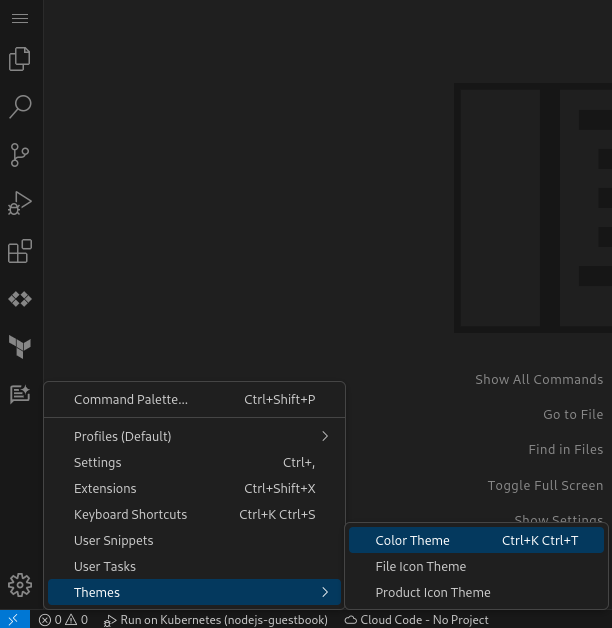
Task: Open the remote window indicator
Action: (x=14, y=620)
